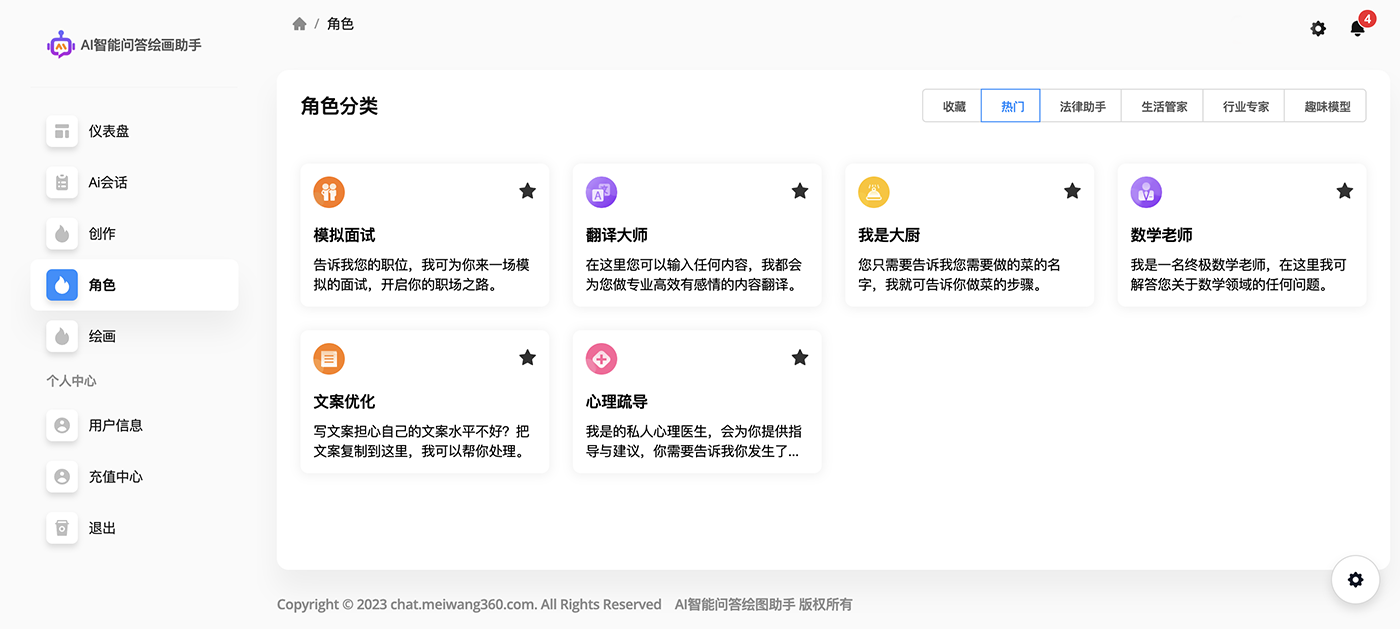Unfavorite the 文案优化 card star

point(527,358)
